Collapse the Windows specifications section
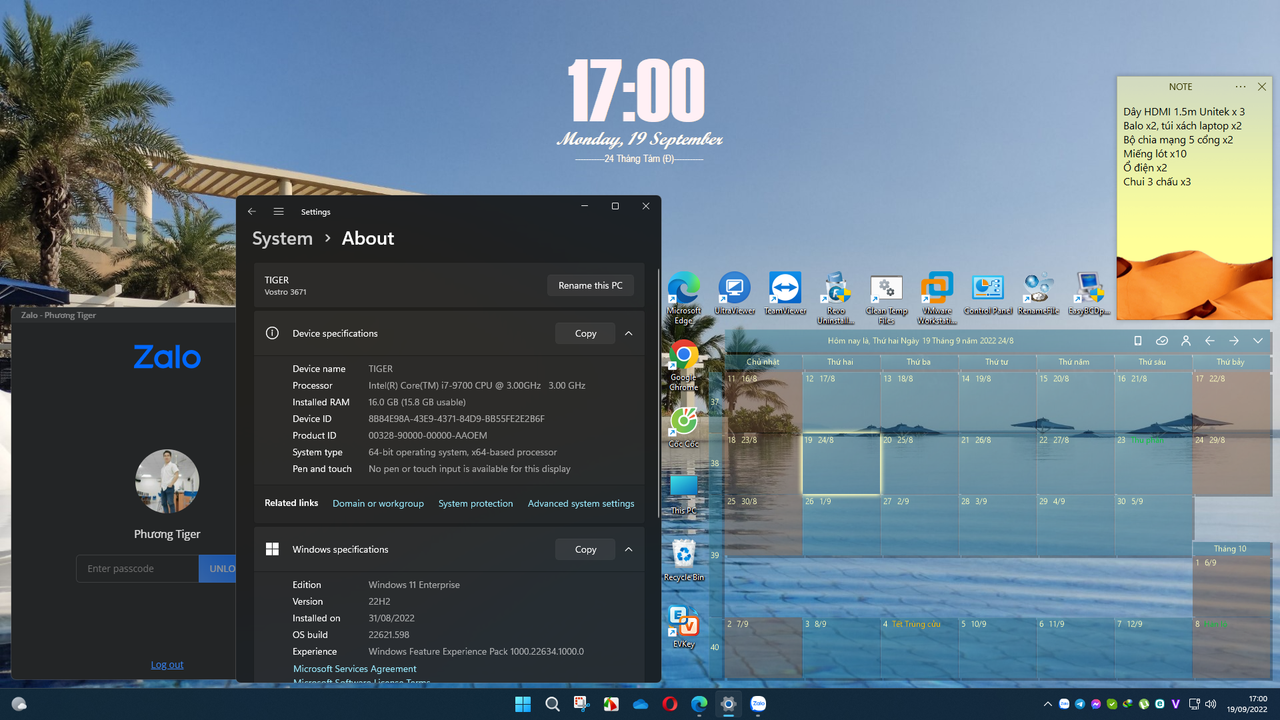Screen dimensions: 1280x720 [x=628, y=549]
